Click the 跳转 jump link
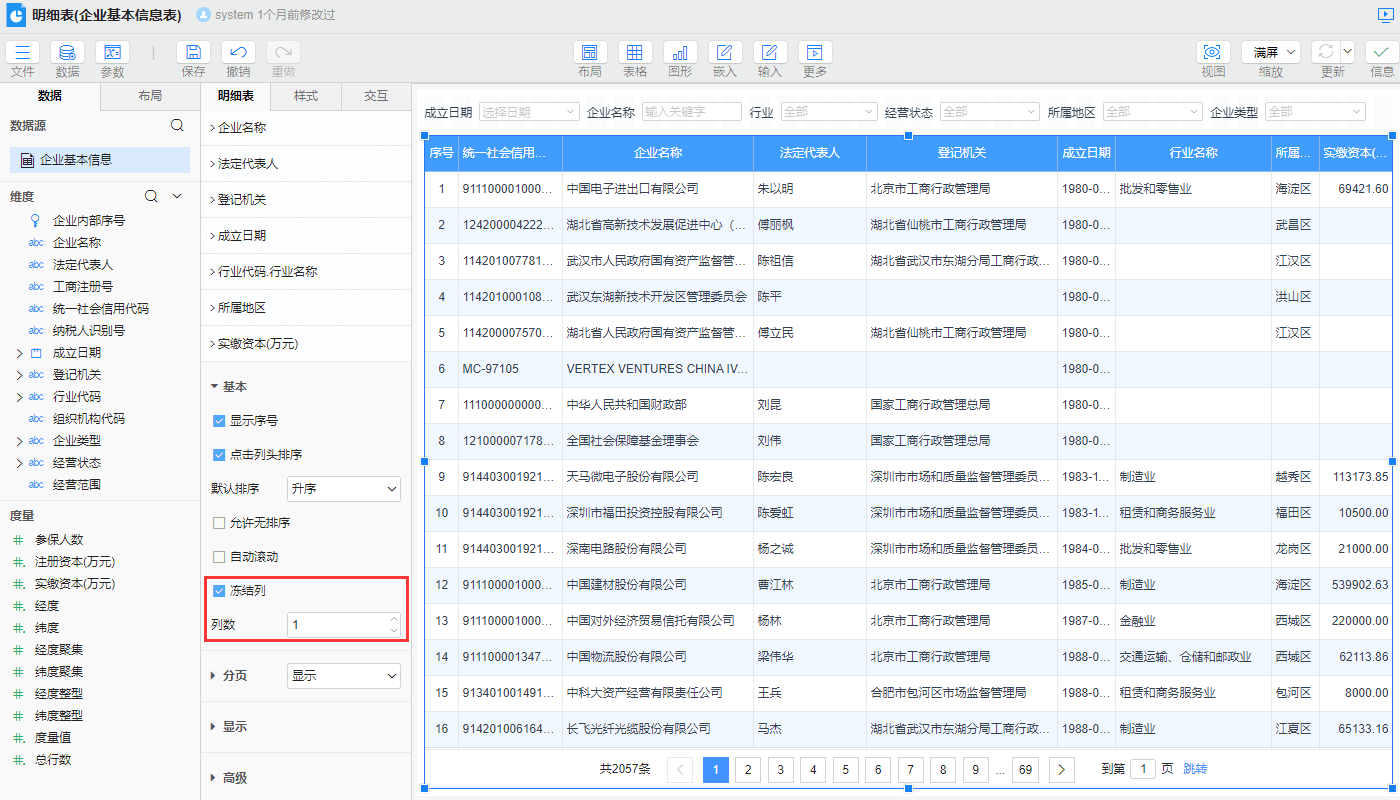Viewport: 1400px width, 800px height. point(1195,769)
